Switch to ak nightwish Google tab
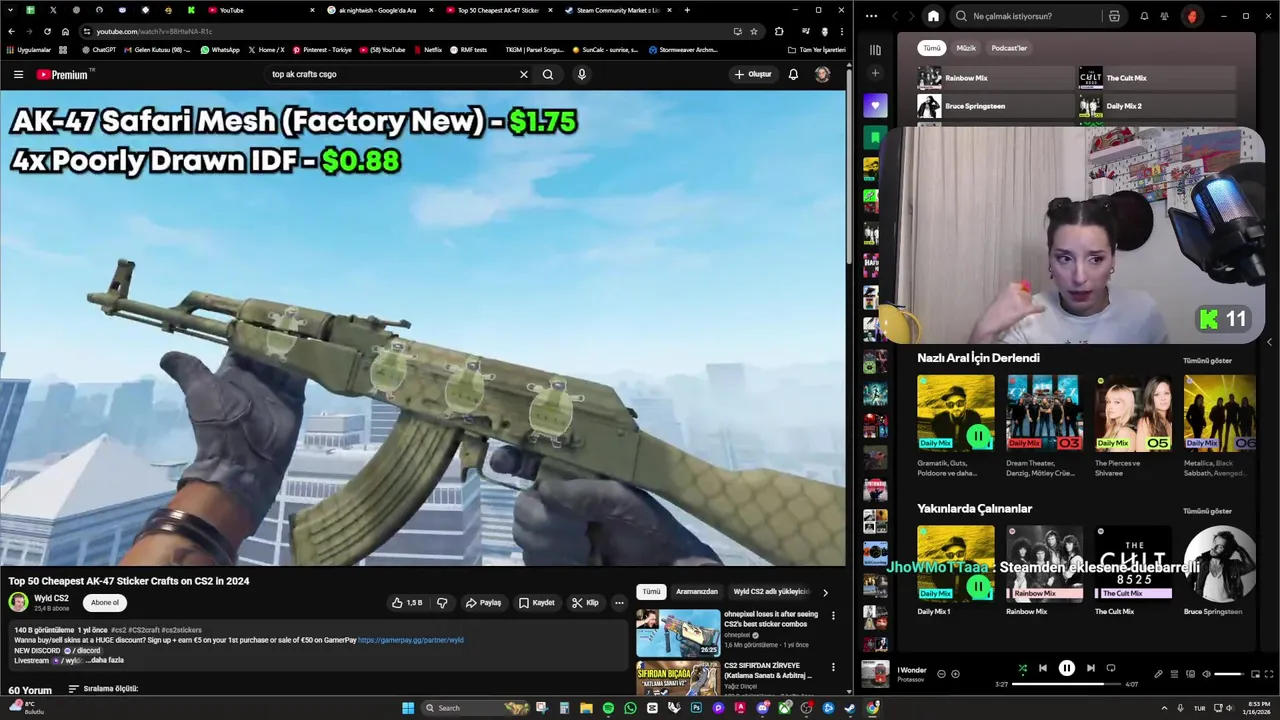Image resolution: width=1280 pixels, height=720 pixels. [x=378, y=10]
